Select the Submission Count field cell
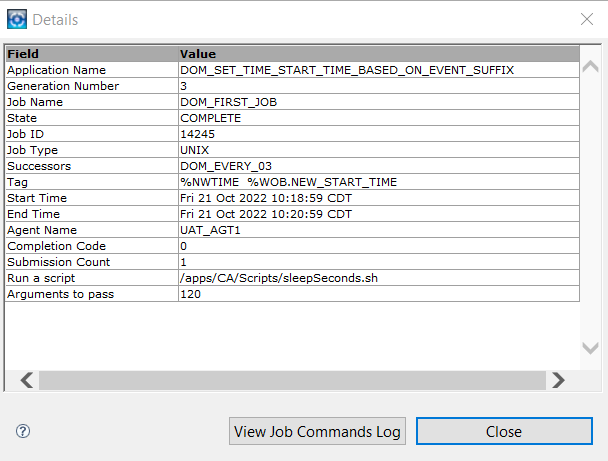Viewport: 608px width, 461px height. [x=92, y=262]
